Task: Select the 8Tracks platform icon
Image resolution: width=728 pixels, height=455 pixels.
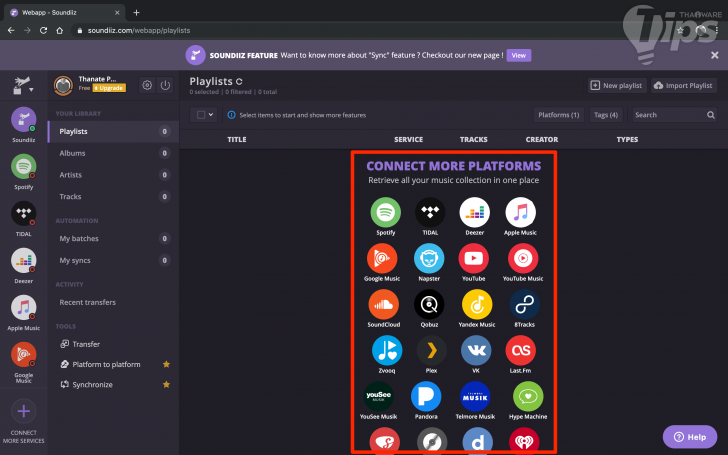Action: (525, 304)
